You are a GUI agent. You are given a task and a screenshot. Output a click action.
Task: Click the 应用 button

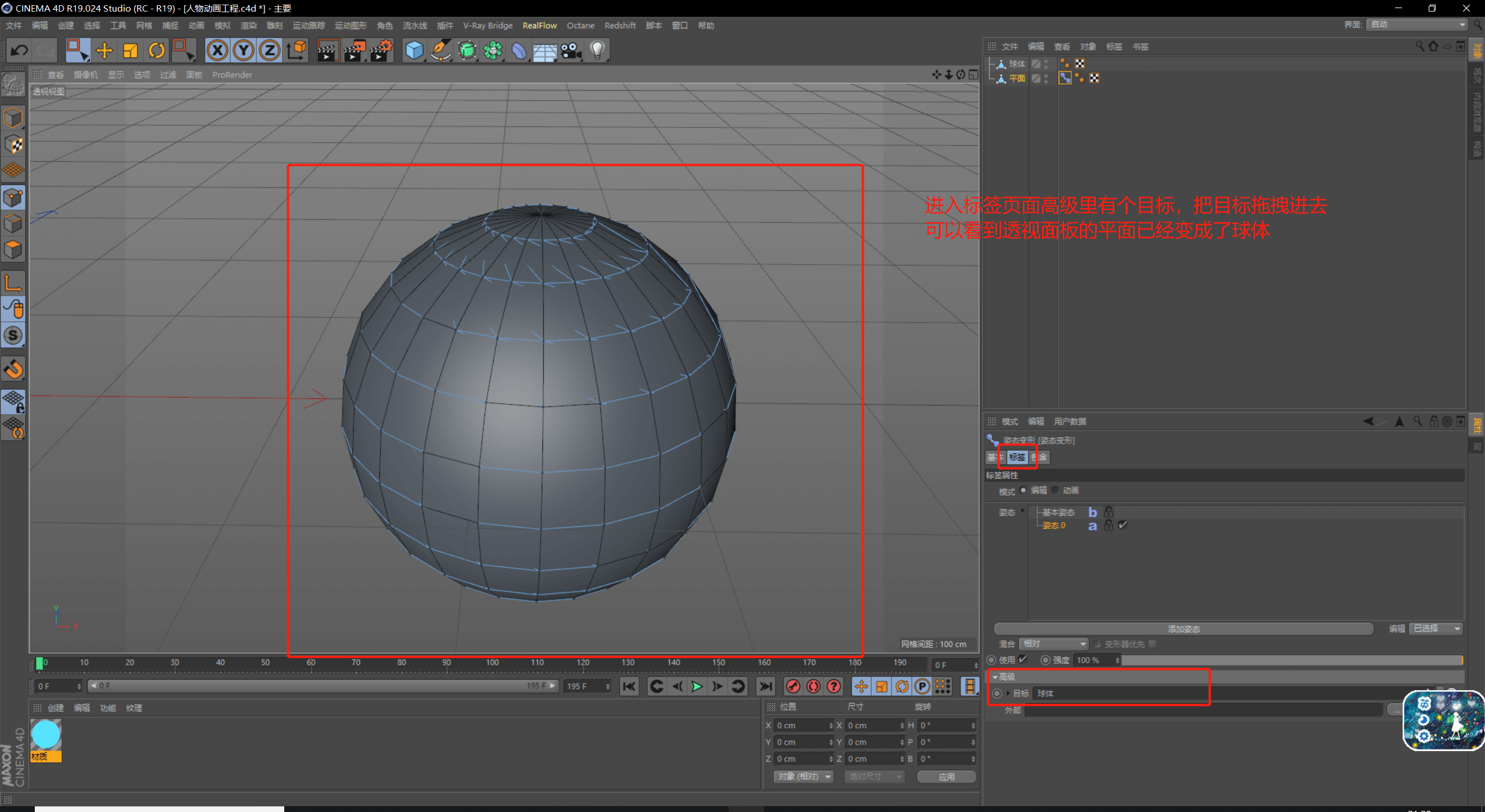pos(946,777)
